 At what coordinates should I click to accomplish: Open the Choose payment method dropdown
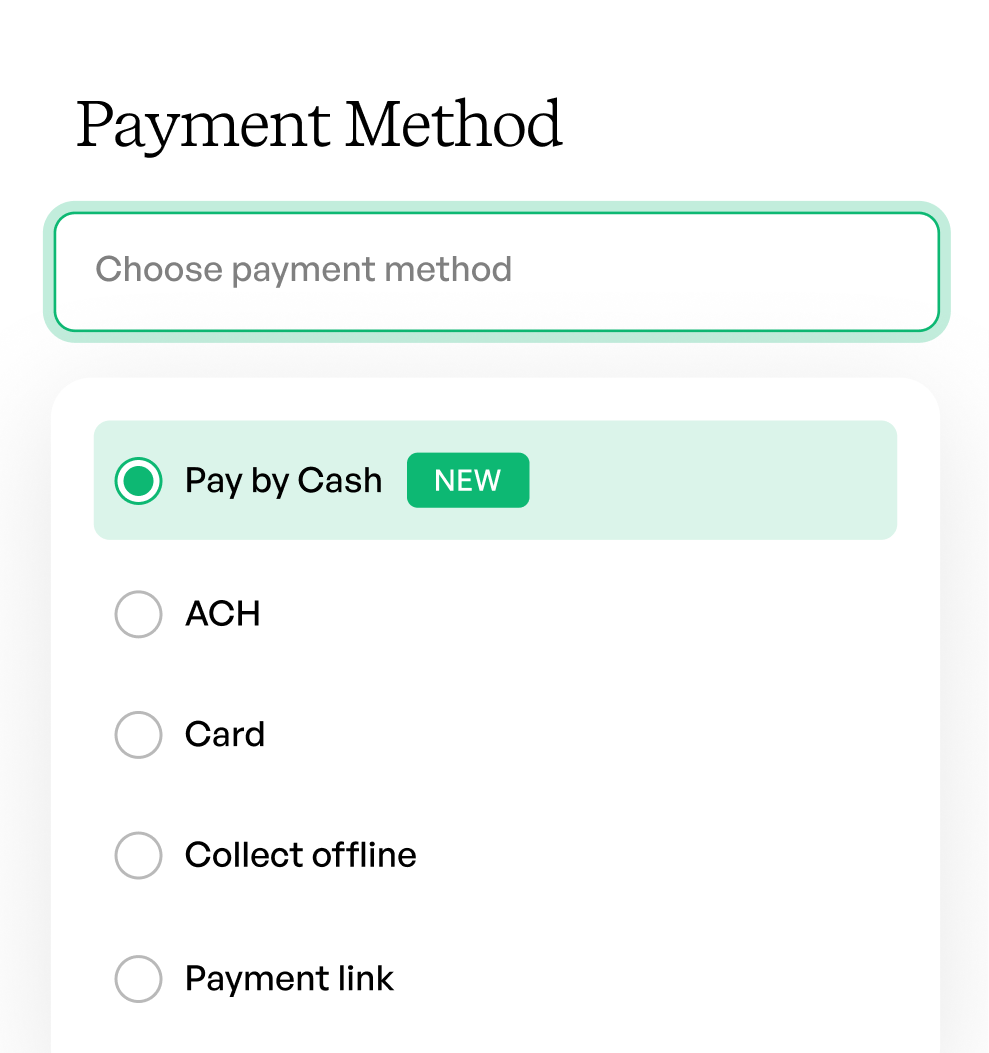pyautogui.click(x=496, y=271)
